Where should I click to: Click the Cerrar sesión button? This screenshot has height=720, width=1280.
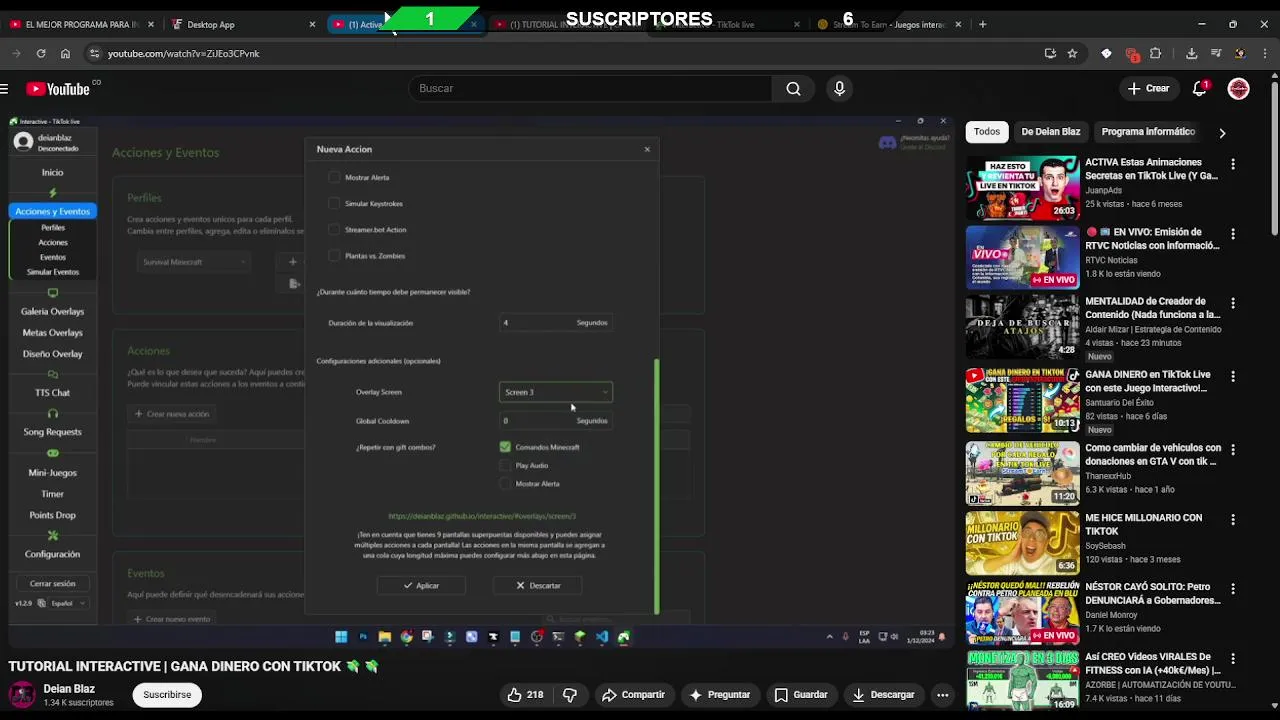[52, 583]
